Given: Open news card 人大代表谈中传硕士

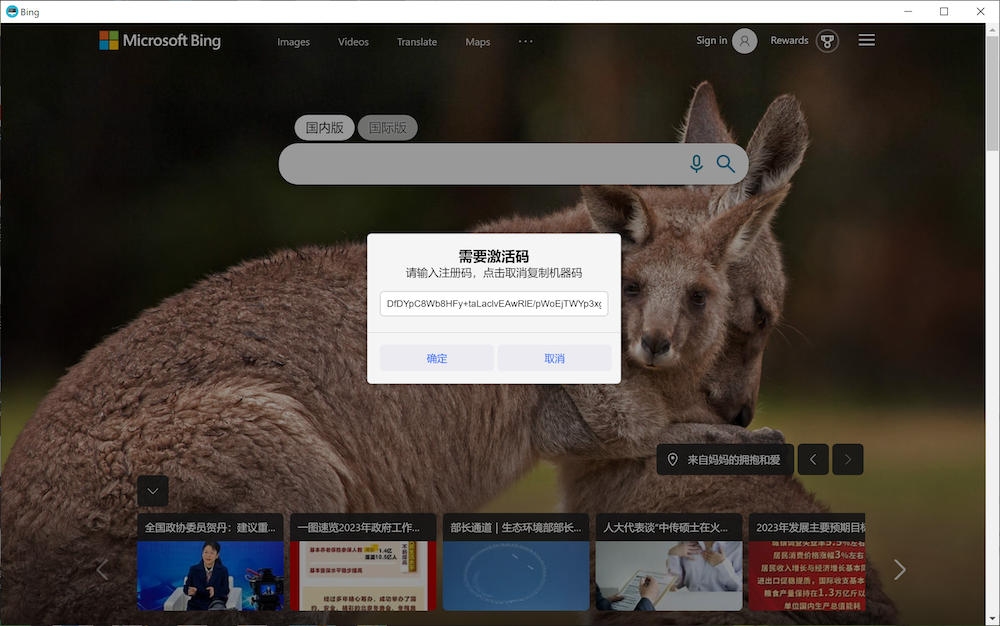Looking at the screenshot, I should click(669, 562).
